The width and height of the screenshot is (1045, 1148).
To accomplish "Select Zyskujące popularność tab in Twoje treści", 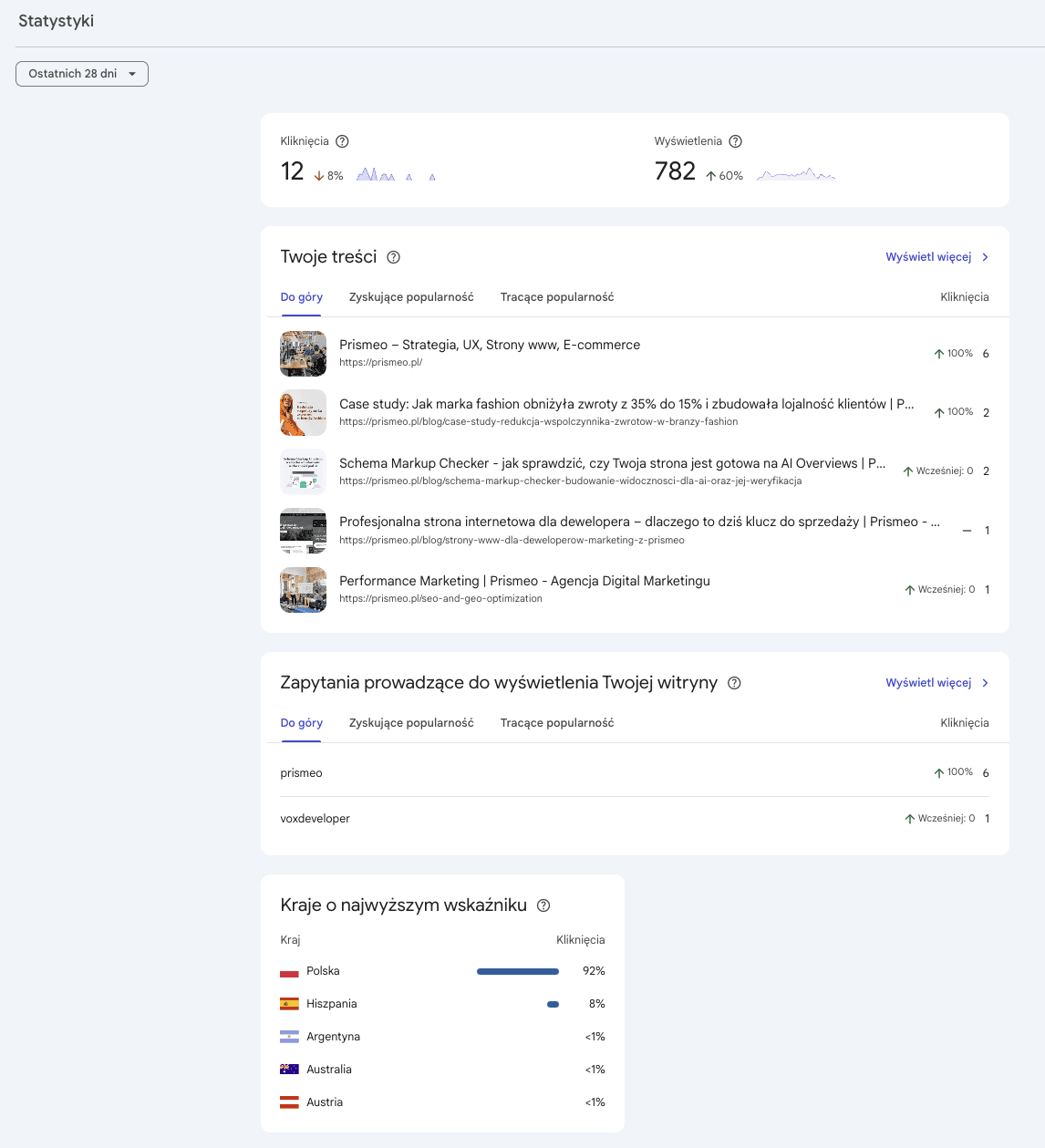I will point(411,297).
